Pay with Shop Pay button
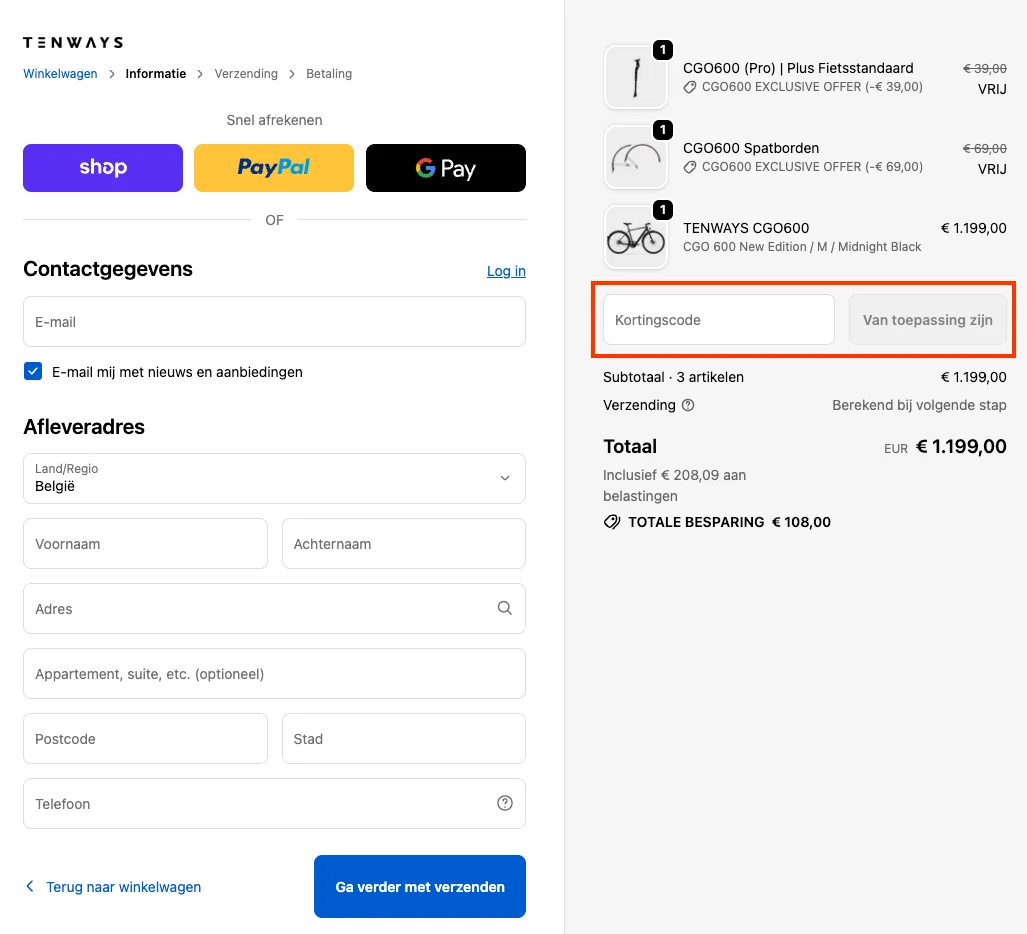This screenshot has height=934, width=1027. point(103,168)
